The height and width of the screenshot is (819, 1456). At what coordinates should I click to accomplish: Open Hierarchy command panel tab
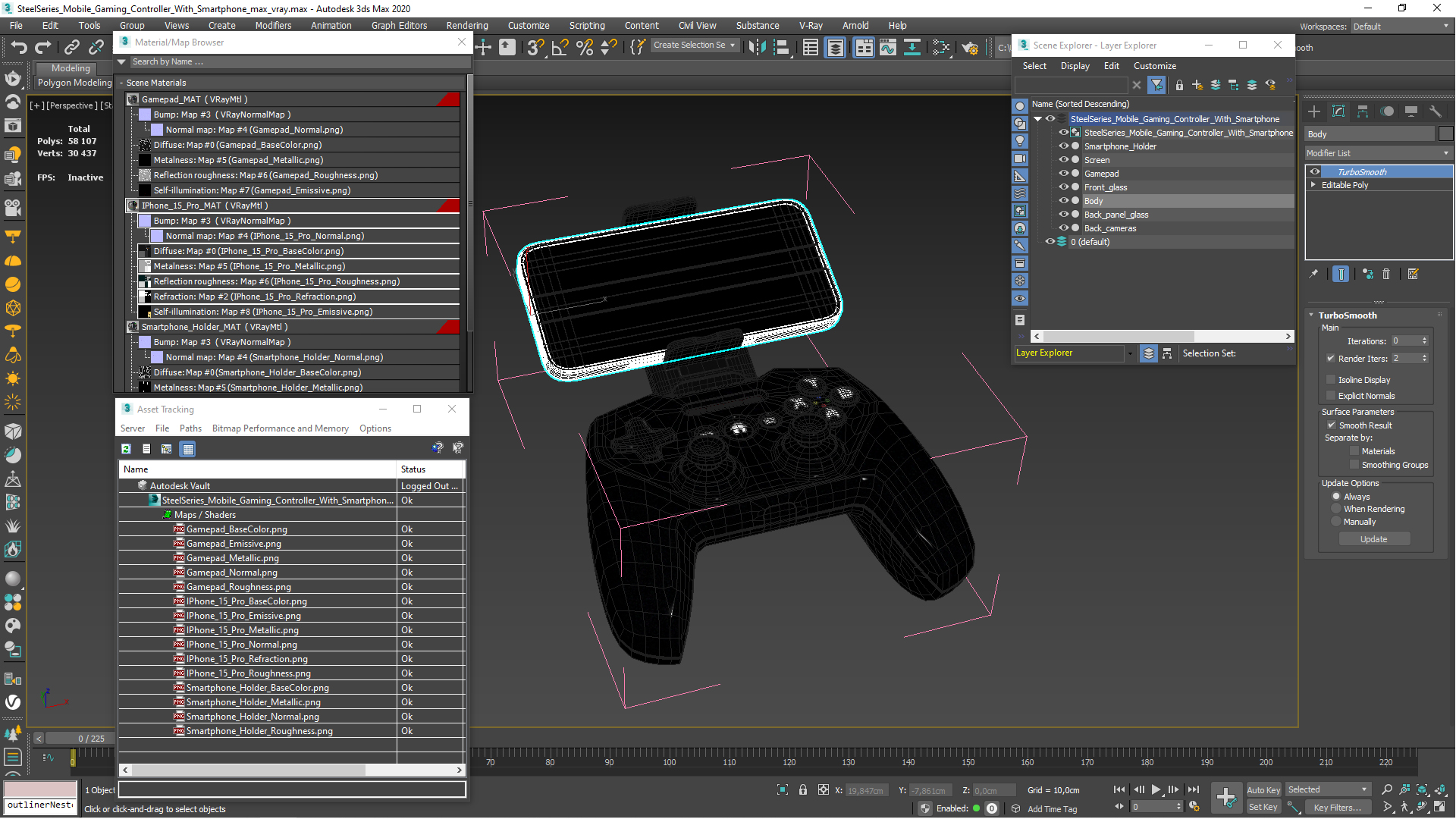tap(1363, 111)
